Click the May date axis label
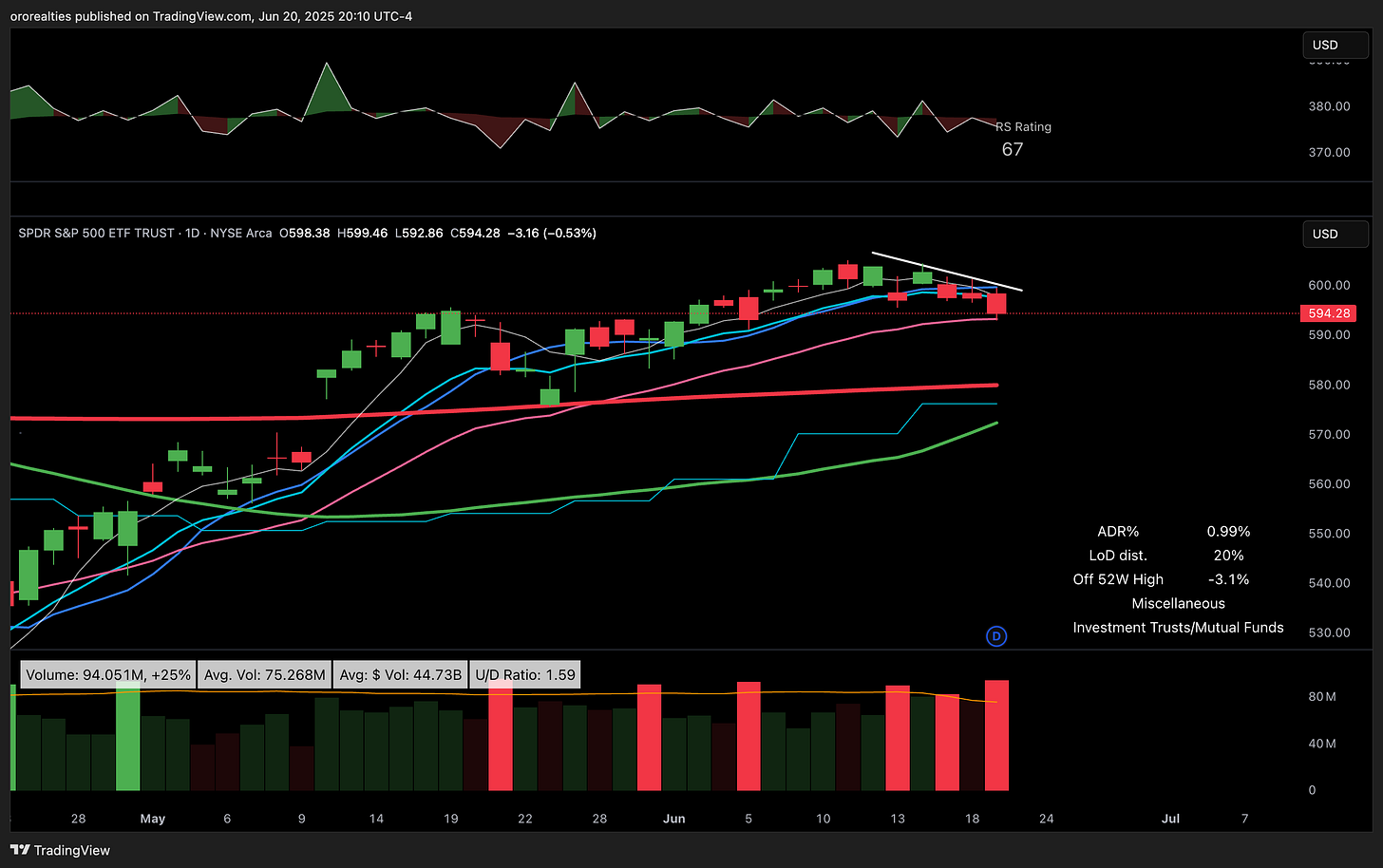1383x868 pixels. pyautogui.click(x=152, y=819)
